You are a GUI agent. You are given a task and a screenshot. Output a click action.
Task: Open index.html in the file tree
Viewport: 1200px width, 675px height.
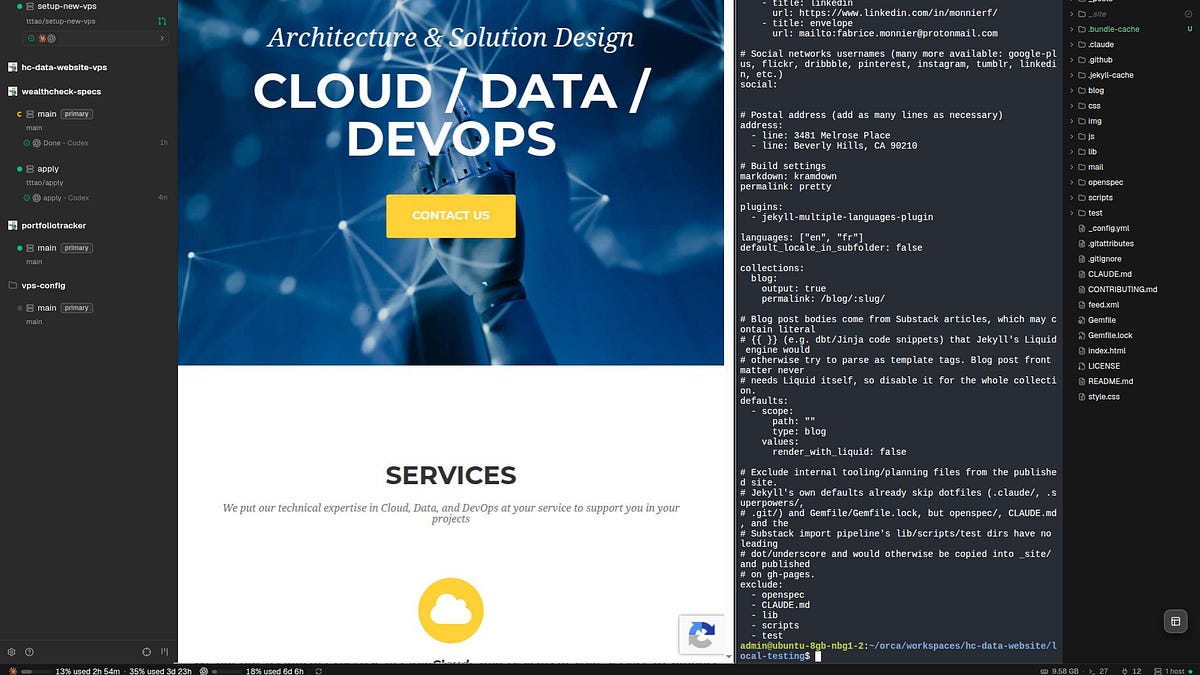click(1107, 351)
